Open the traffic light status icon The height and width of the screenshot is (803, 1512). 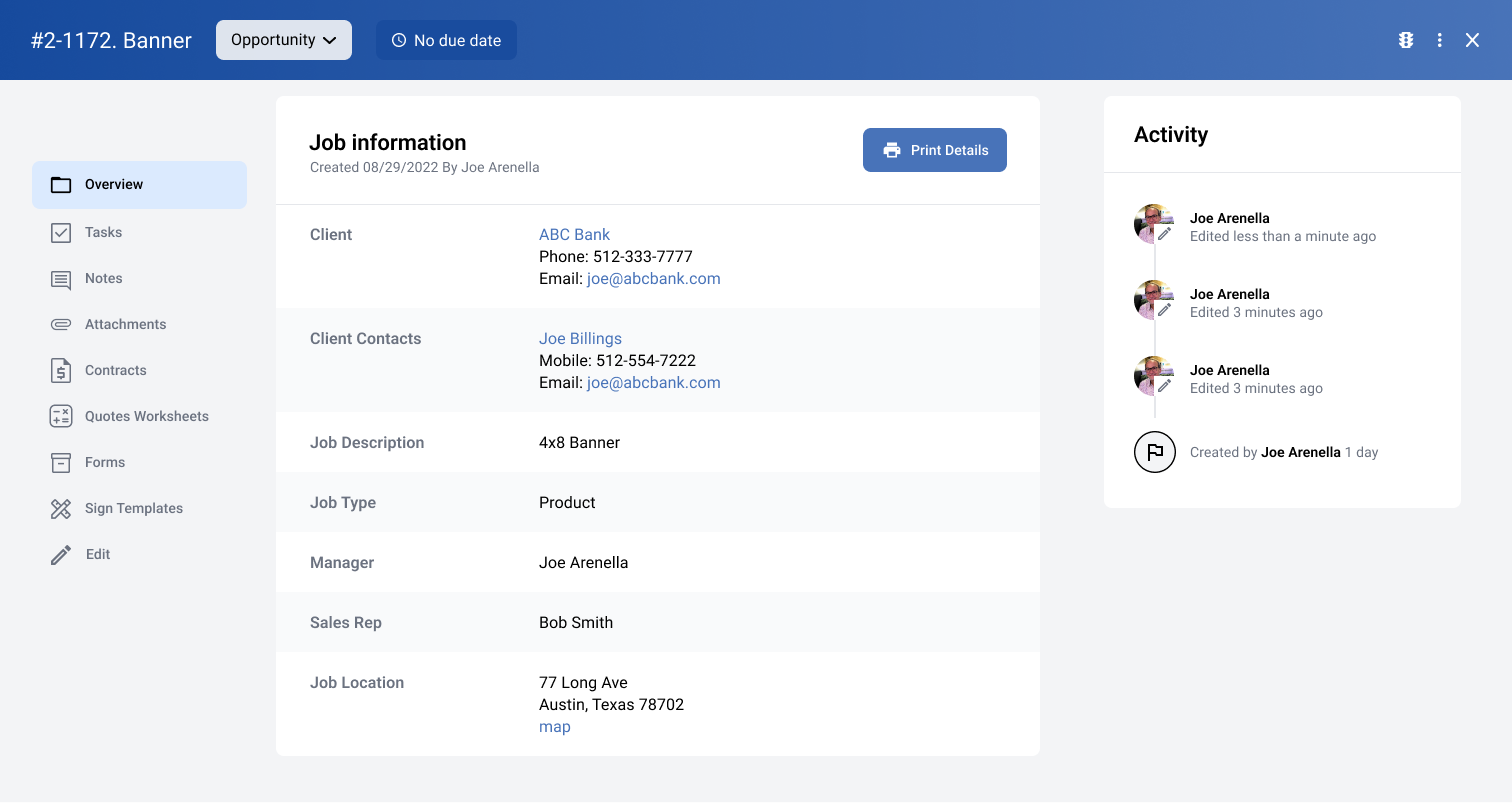(x=1406, y=40)
